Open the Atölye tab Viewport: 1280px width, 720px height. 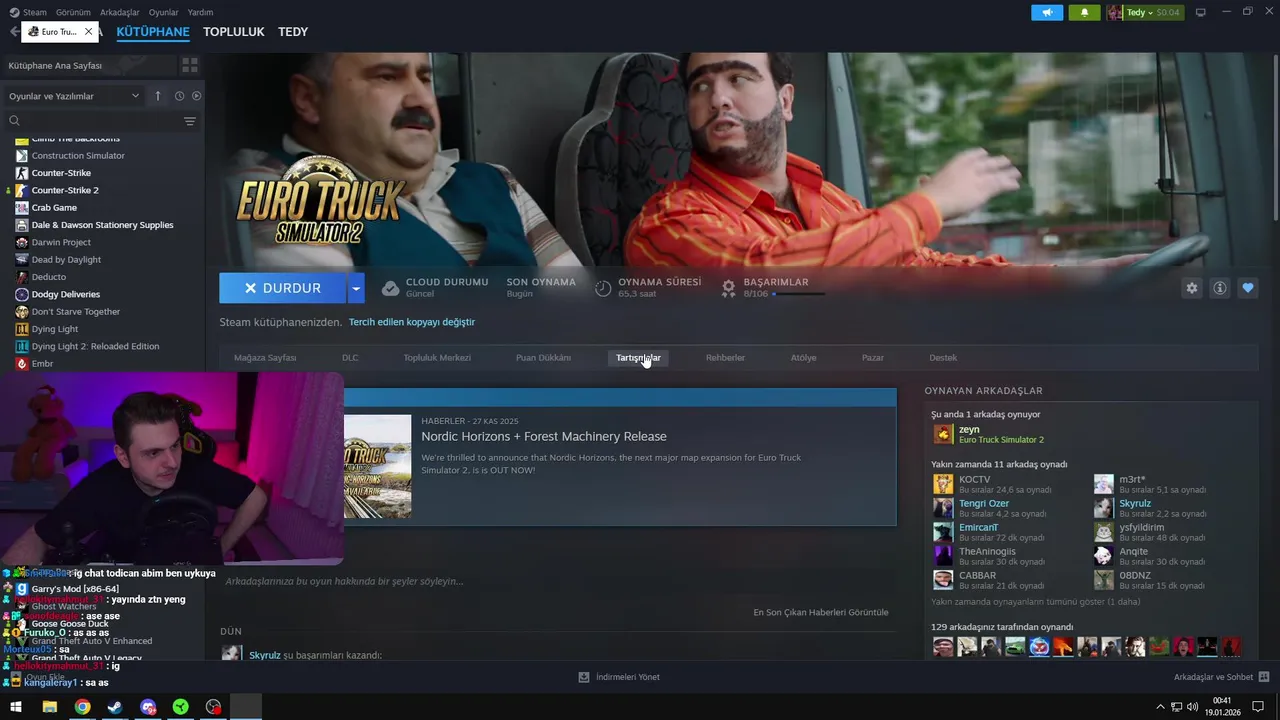(804, 358)
